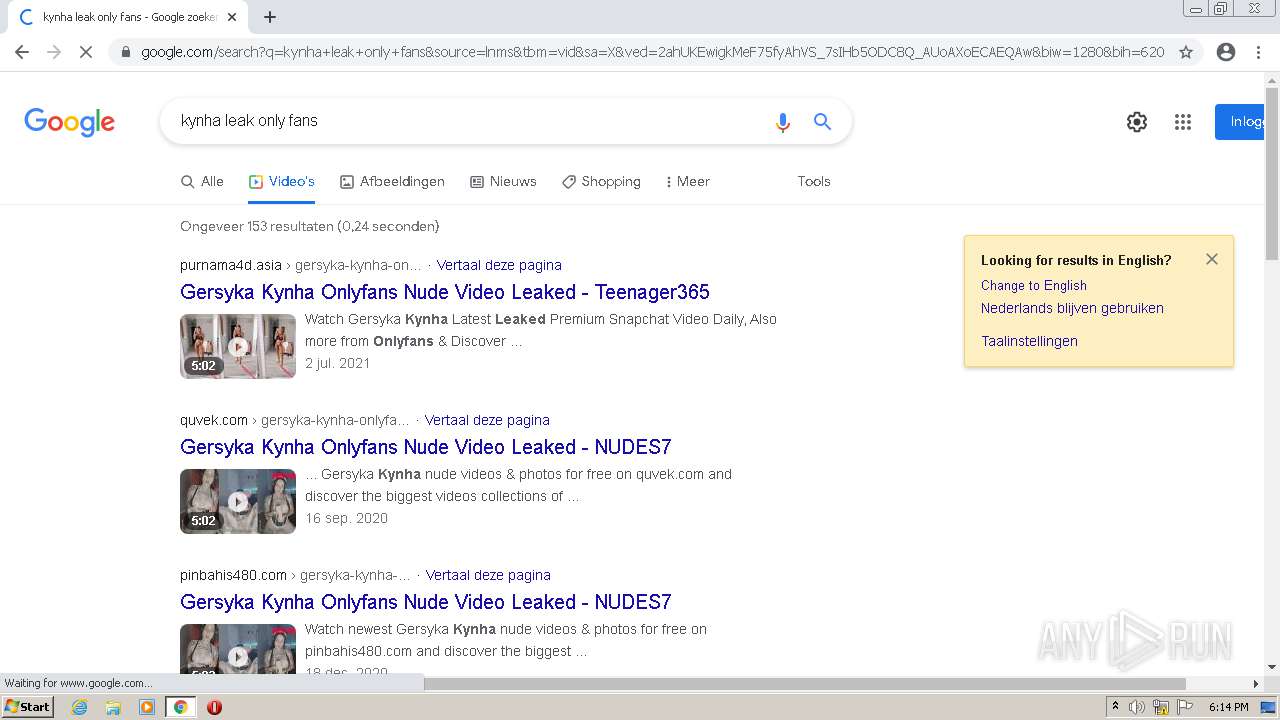Open the volume speaker tray icon
This screenshot has width=1280, height=720.
coord(1137,707)
